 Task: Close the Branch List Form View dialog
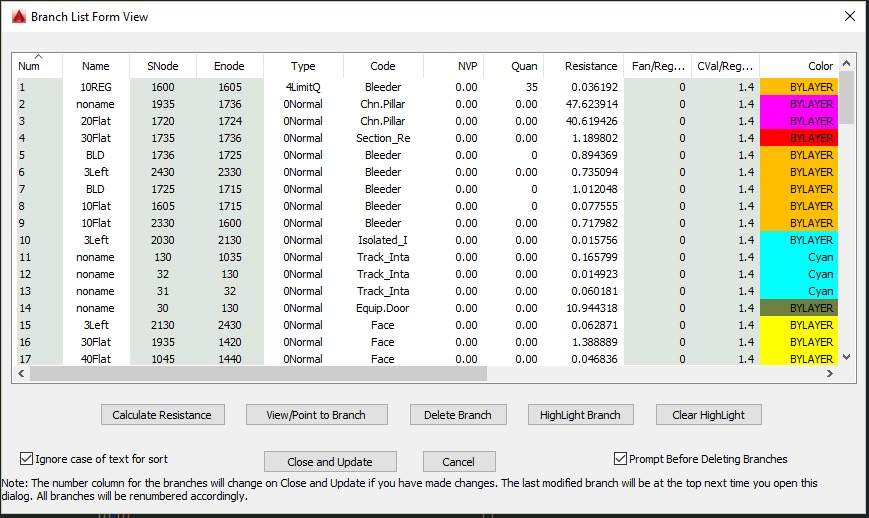click(850, 16)
